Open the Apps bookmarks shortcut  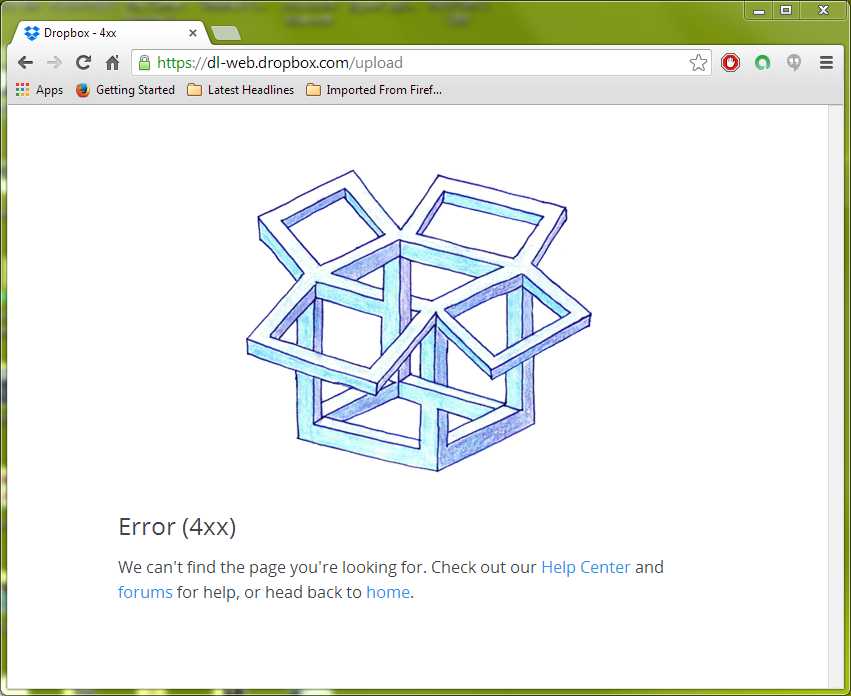(x=39, y=90)
